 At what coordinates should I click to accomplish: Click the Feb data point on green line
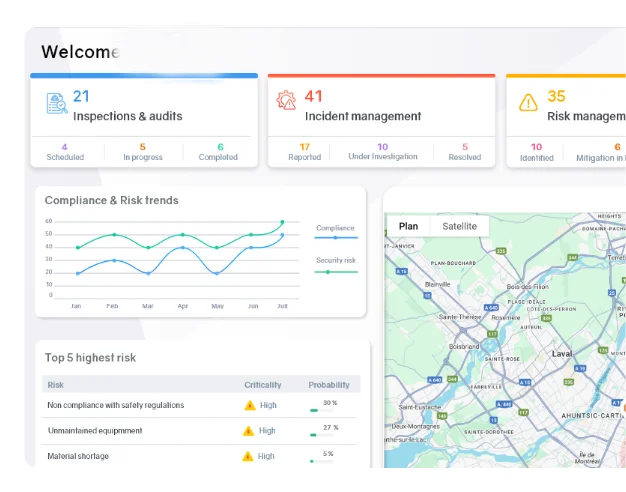click(x=114, y=235)
